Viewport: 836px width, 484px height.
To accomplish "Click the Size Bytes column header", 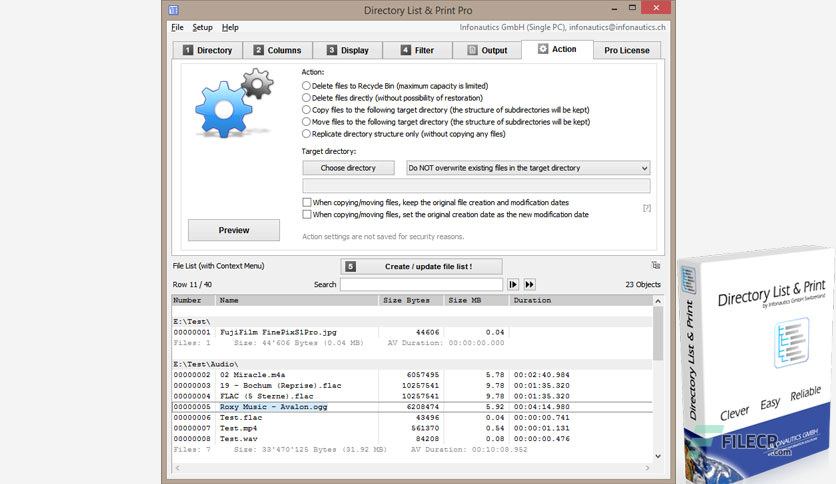I will 411,301.
